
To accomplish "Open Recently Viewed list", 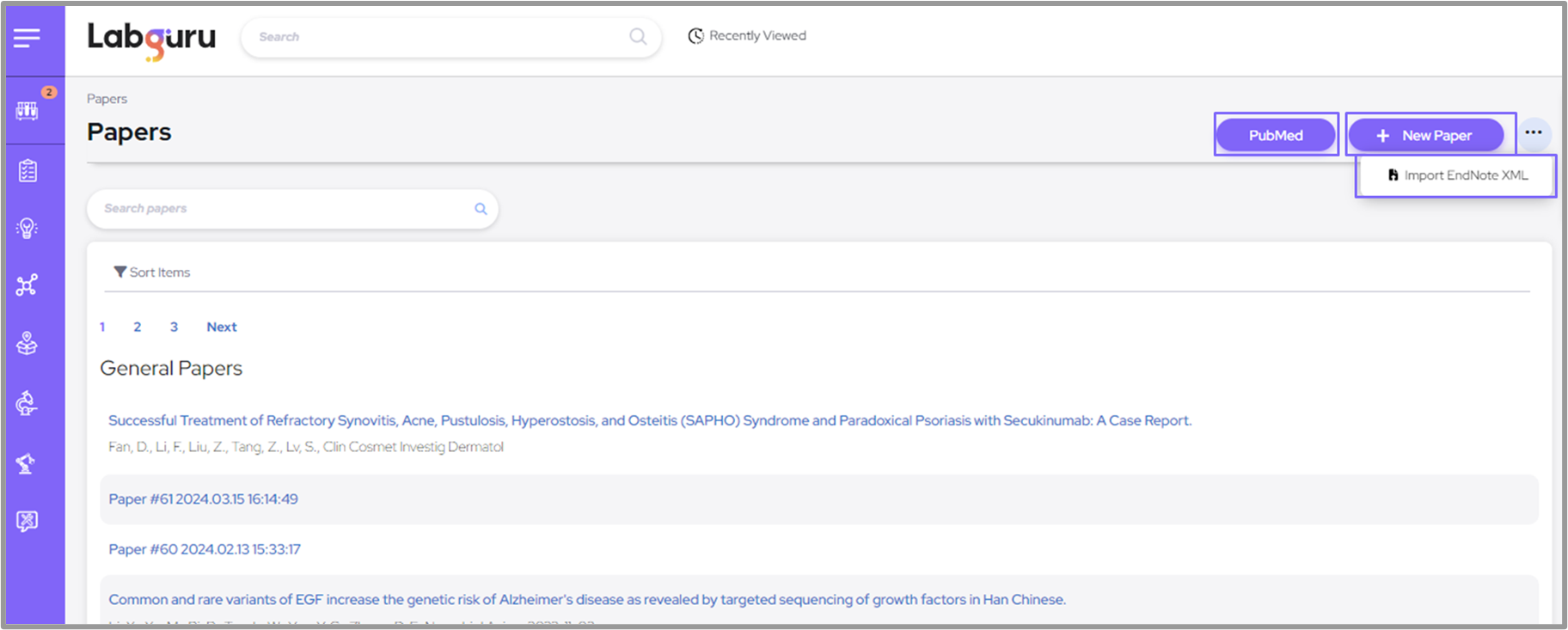I will 747,36.
